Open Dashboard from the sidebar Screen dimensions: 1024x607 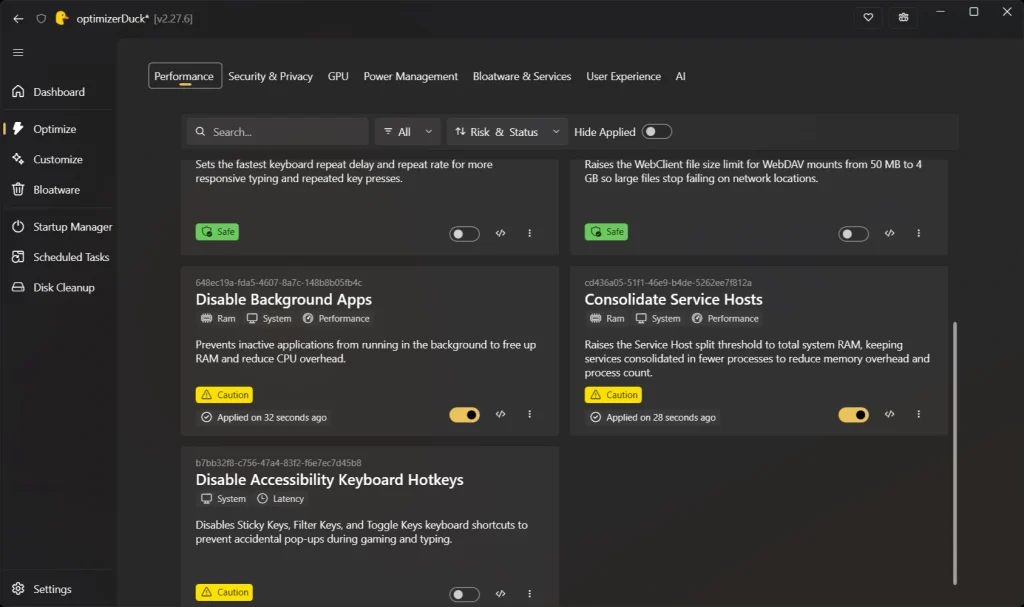coord(57,92)
